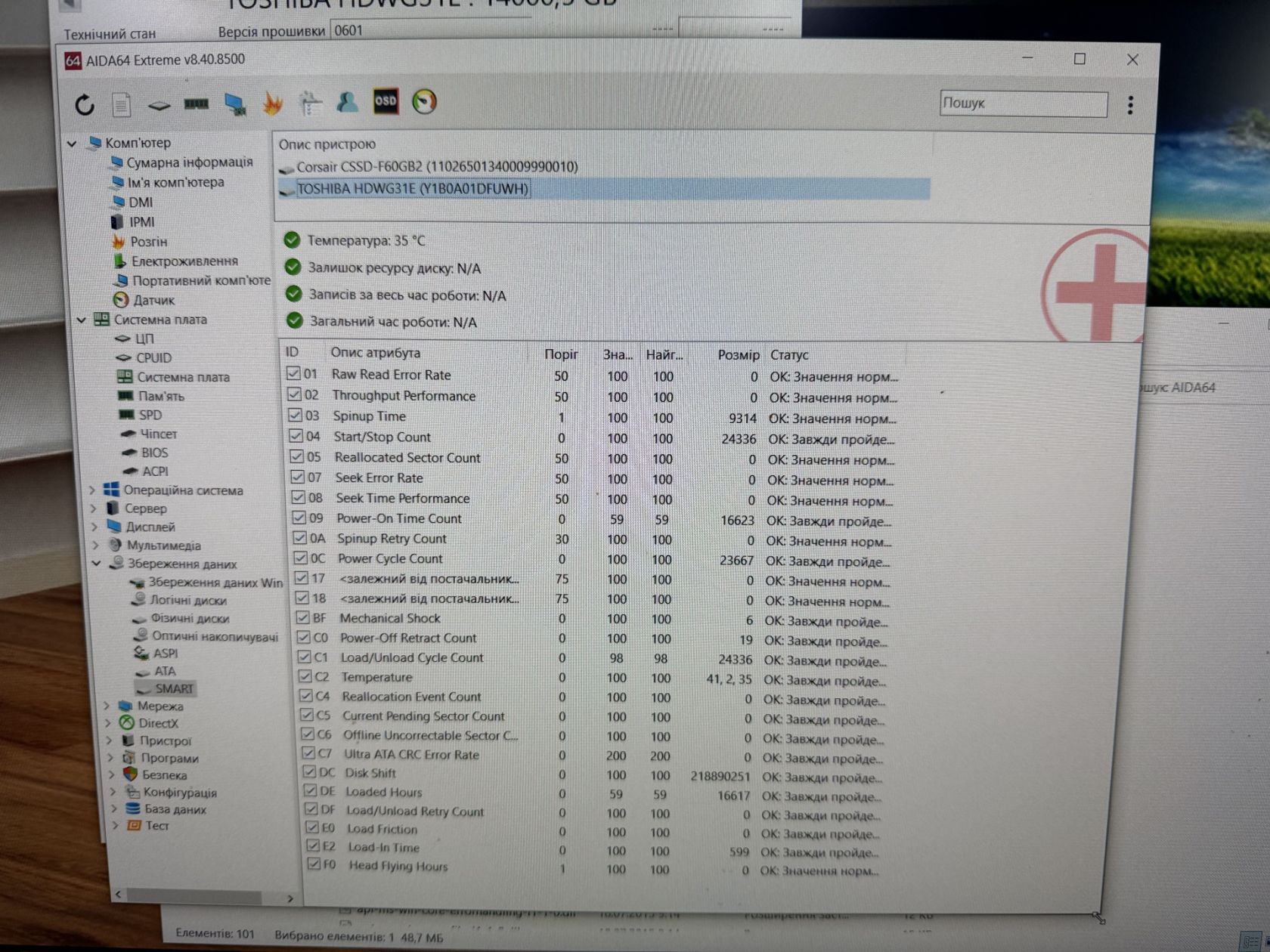
Task: Toggle the Power-On Time Count checkbox
Action: [x=299, y=518]
